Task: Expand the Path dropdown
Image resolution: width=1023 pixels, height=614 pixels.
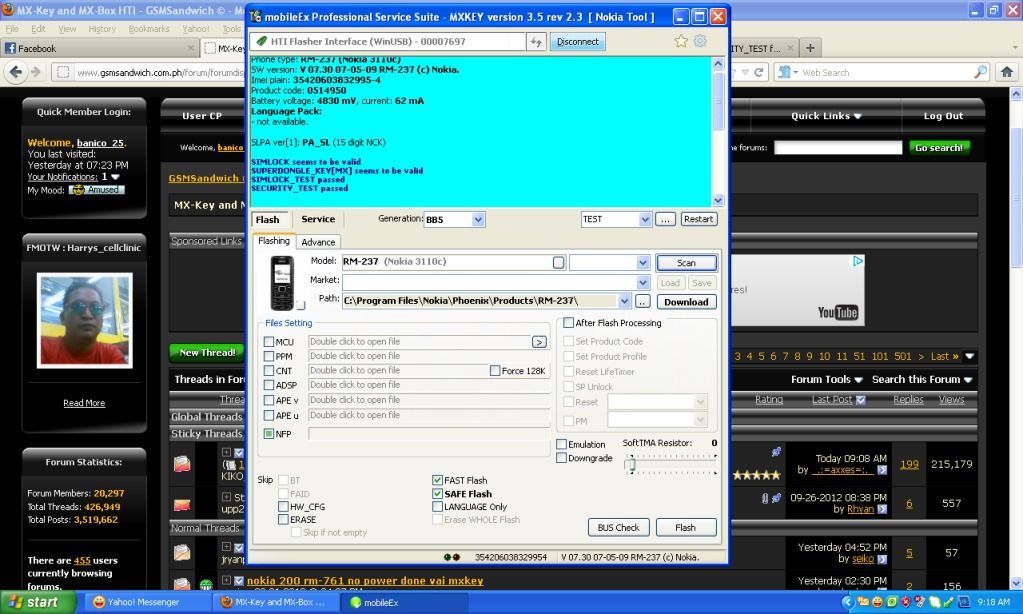Action: [624, 301]
